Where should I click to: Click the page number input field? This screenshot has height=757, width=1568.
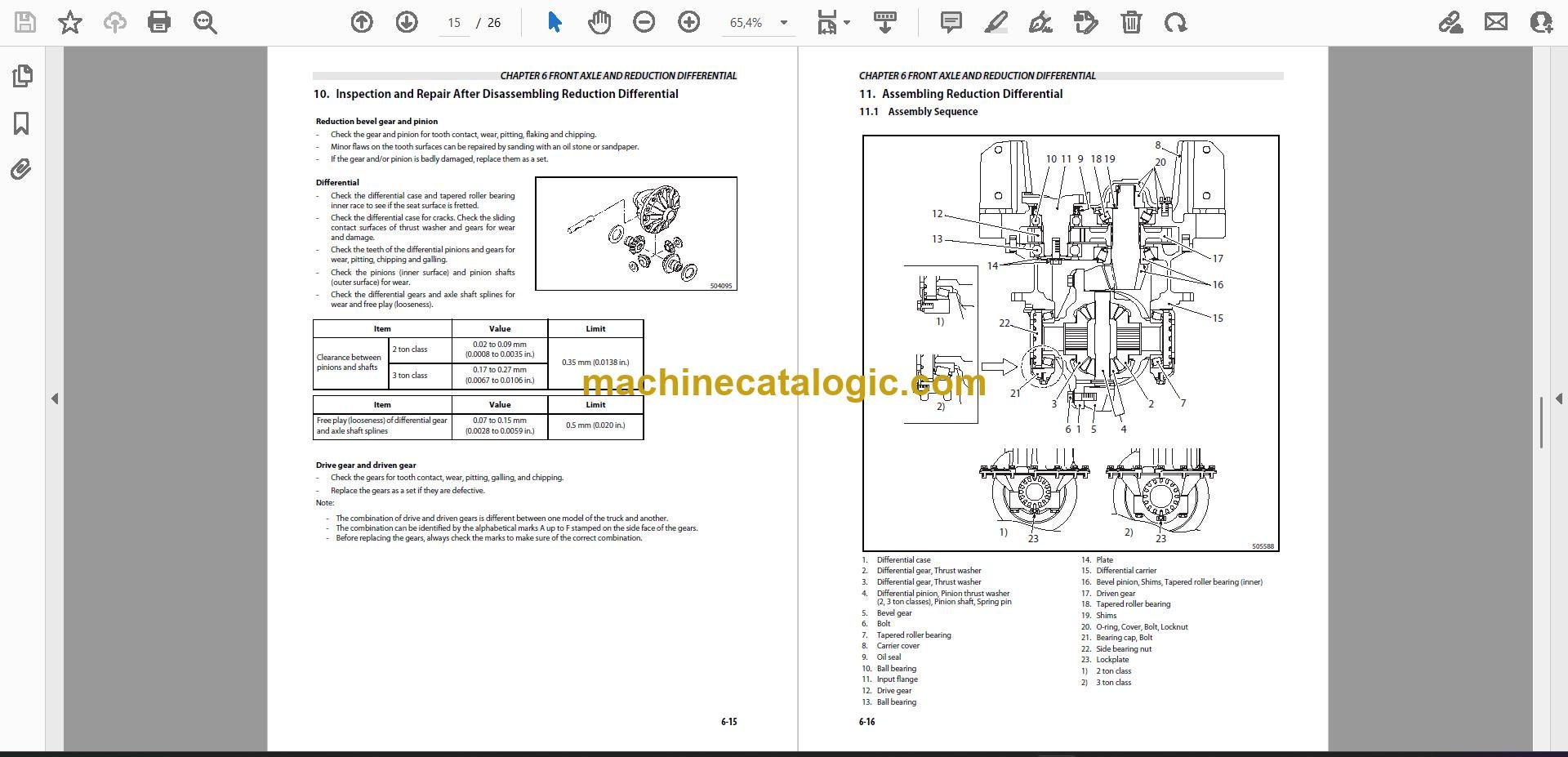click(x=454, y=23)
